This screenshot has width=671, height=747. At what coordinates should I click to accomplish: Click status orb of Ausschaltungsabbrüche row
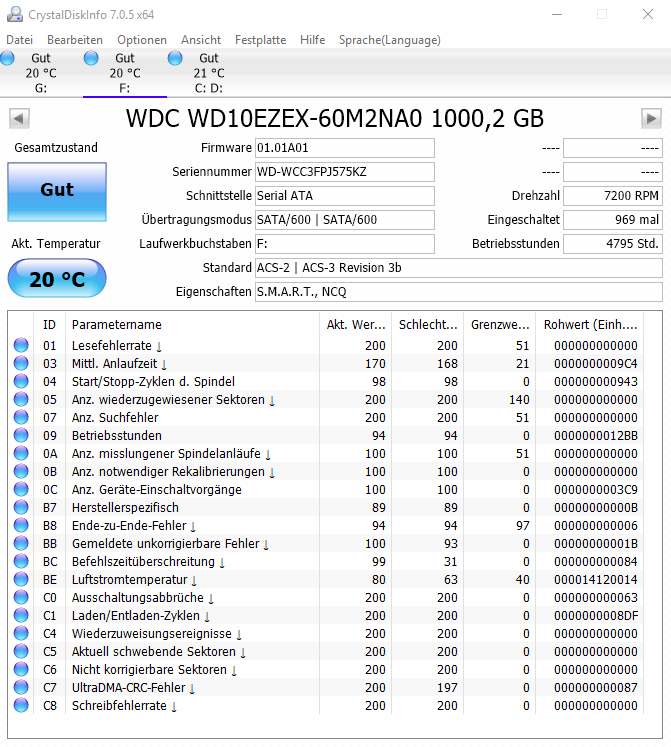[x=21, y=597]
